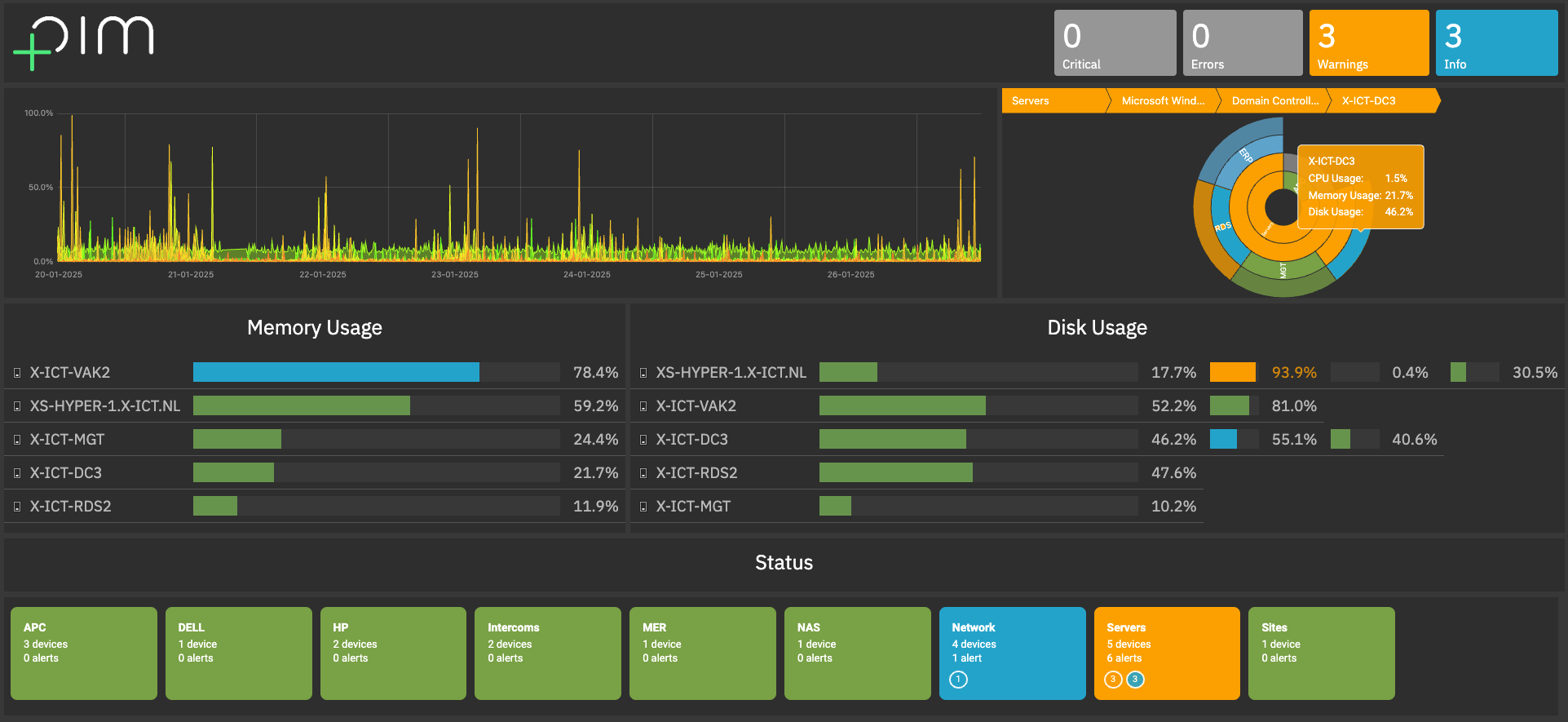Open the Intercoms status tile
This screenshot has height=722, width=1568.
click(547, 653)
